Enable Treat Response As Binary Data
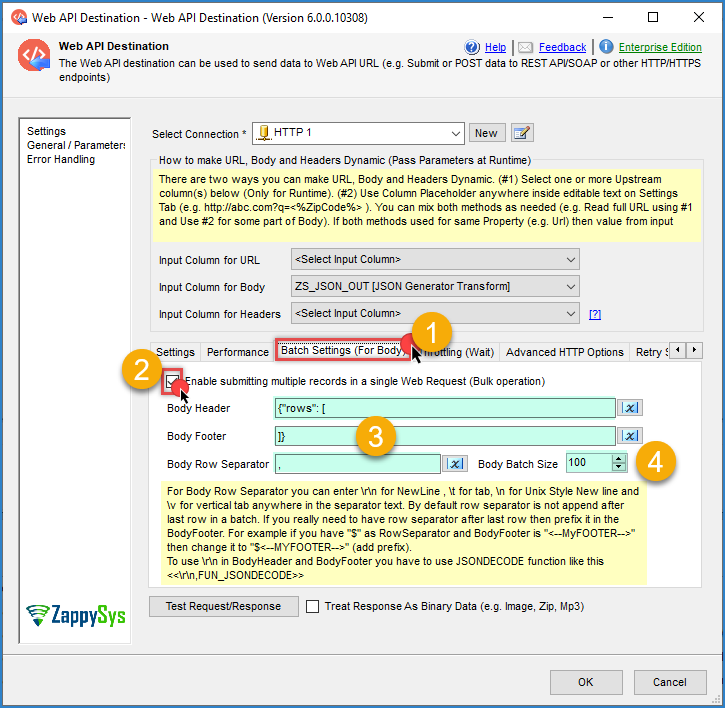 click(313, 606)
